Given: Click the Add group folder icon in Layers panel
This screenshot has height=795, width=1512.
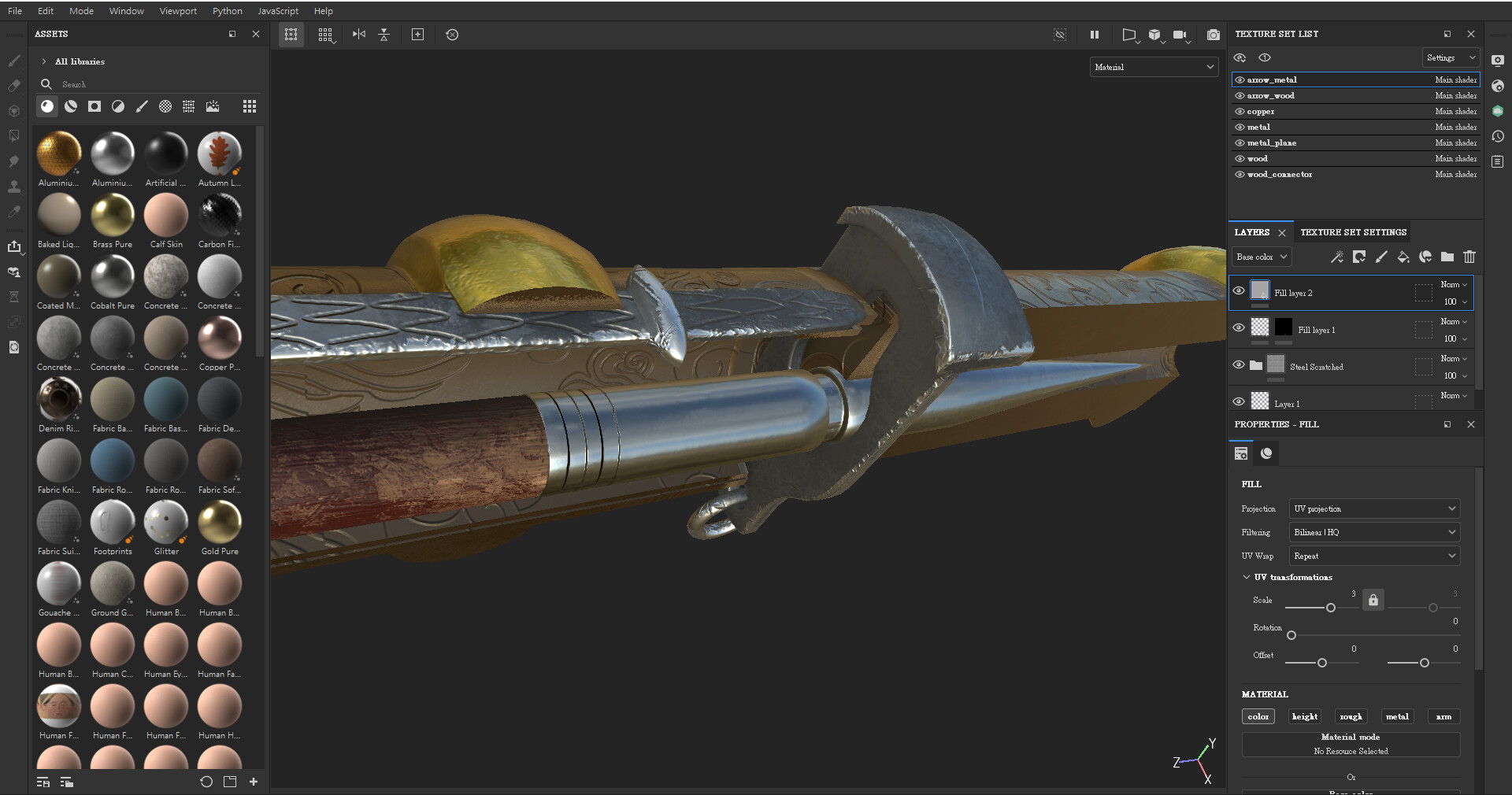Looking at the screenshot, I should [1447, 257].
